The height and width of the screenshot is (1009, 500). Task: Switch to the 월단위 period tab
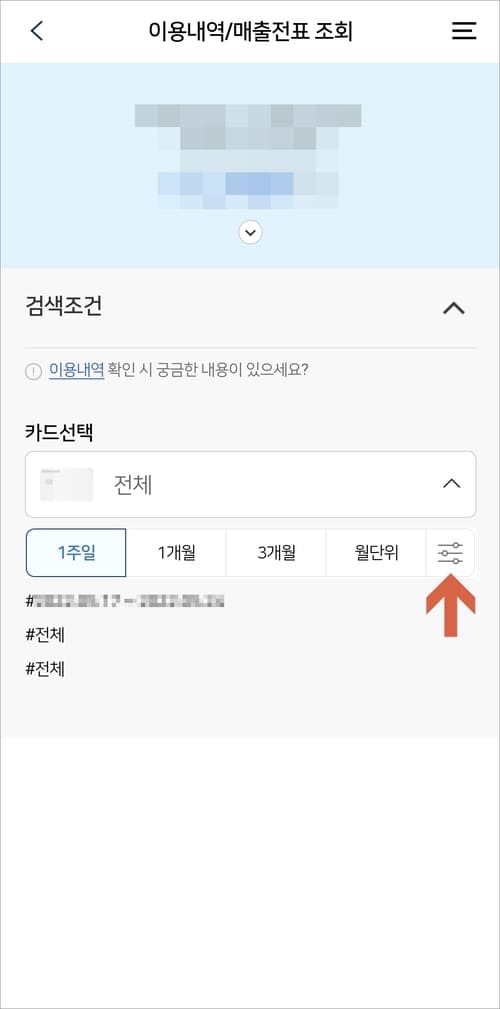point(376,553)
